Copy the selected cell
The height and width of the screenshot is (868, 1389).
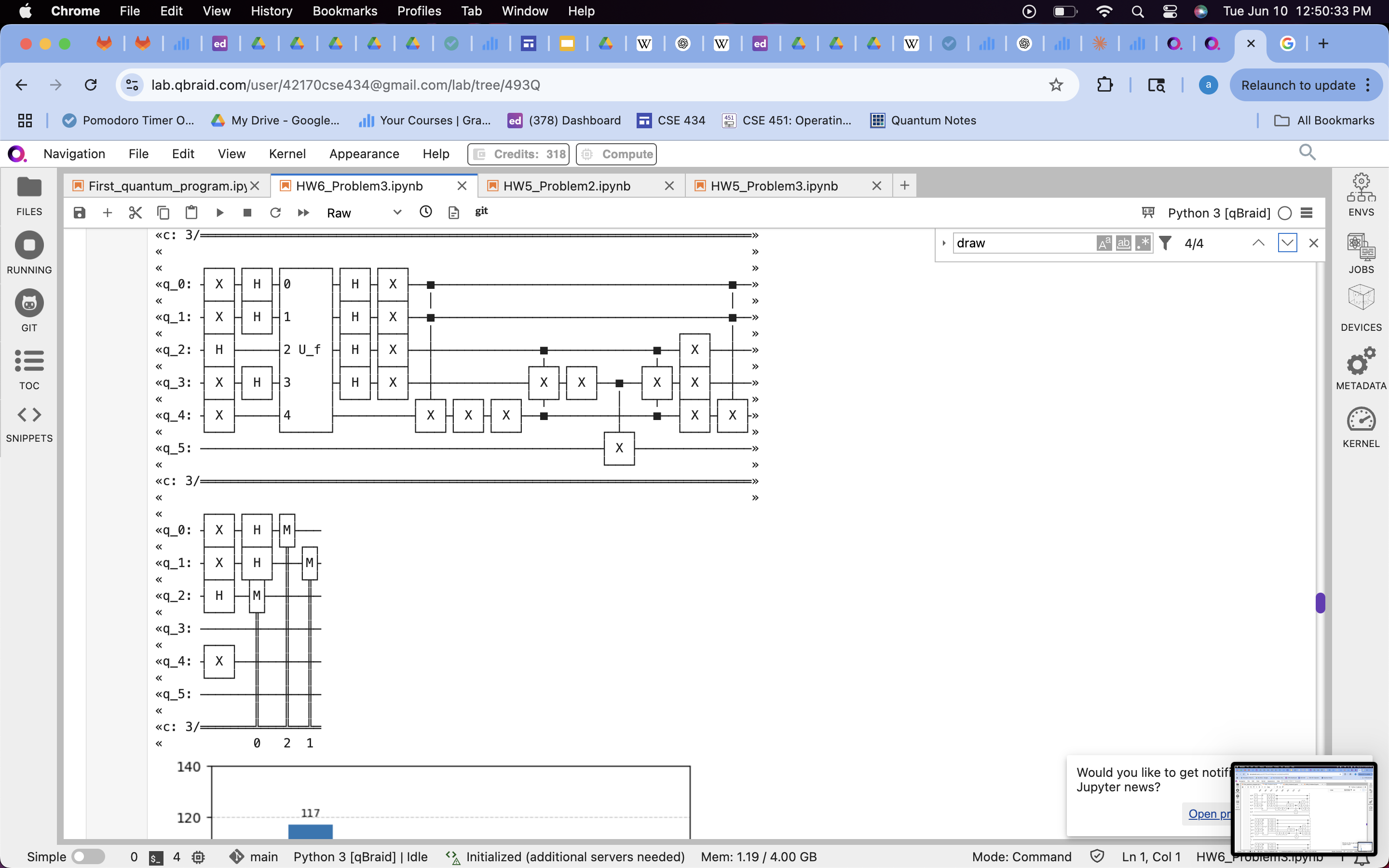click(163, 213)
